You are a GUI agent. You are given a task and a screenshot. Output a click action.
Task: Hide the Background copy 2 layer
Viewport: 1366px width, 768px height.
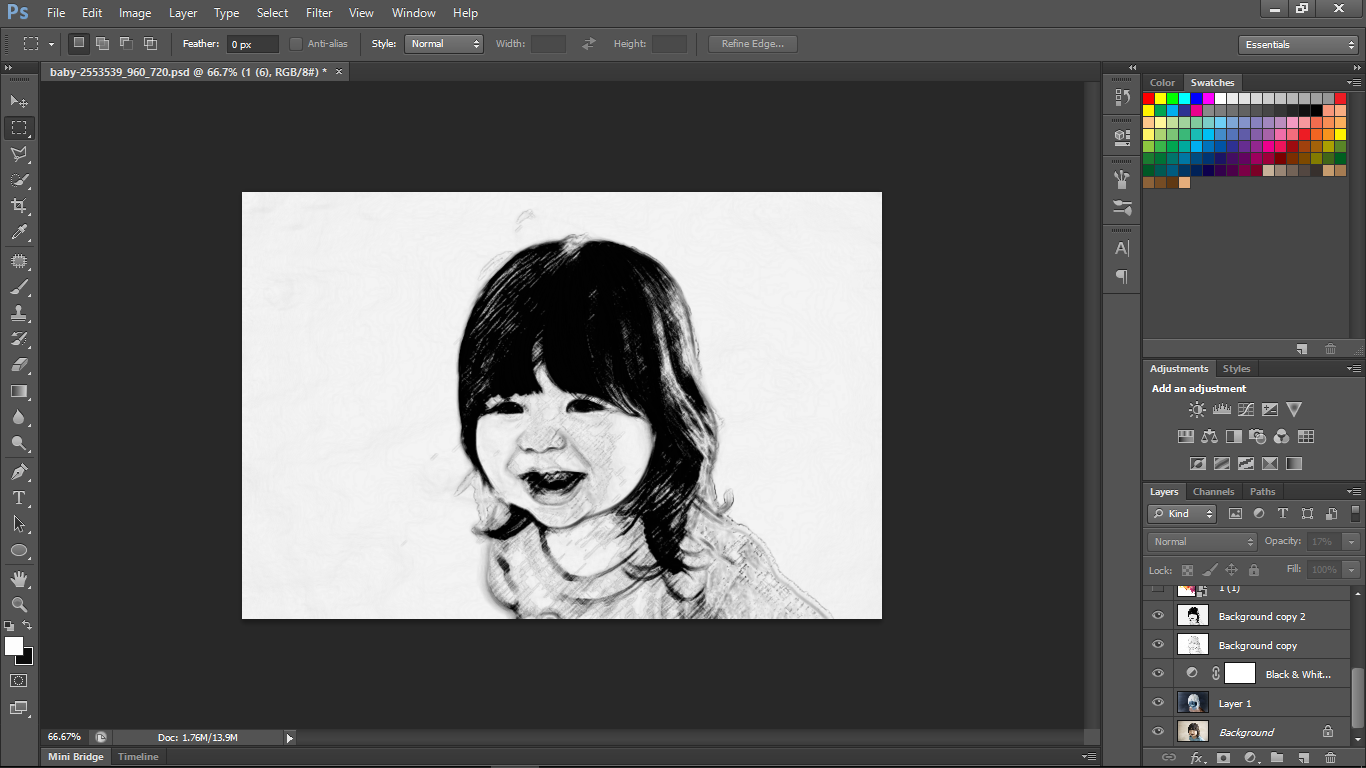point(1158,616)
